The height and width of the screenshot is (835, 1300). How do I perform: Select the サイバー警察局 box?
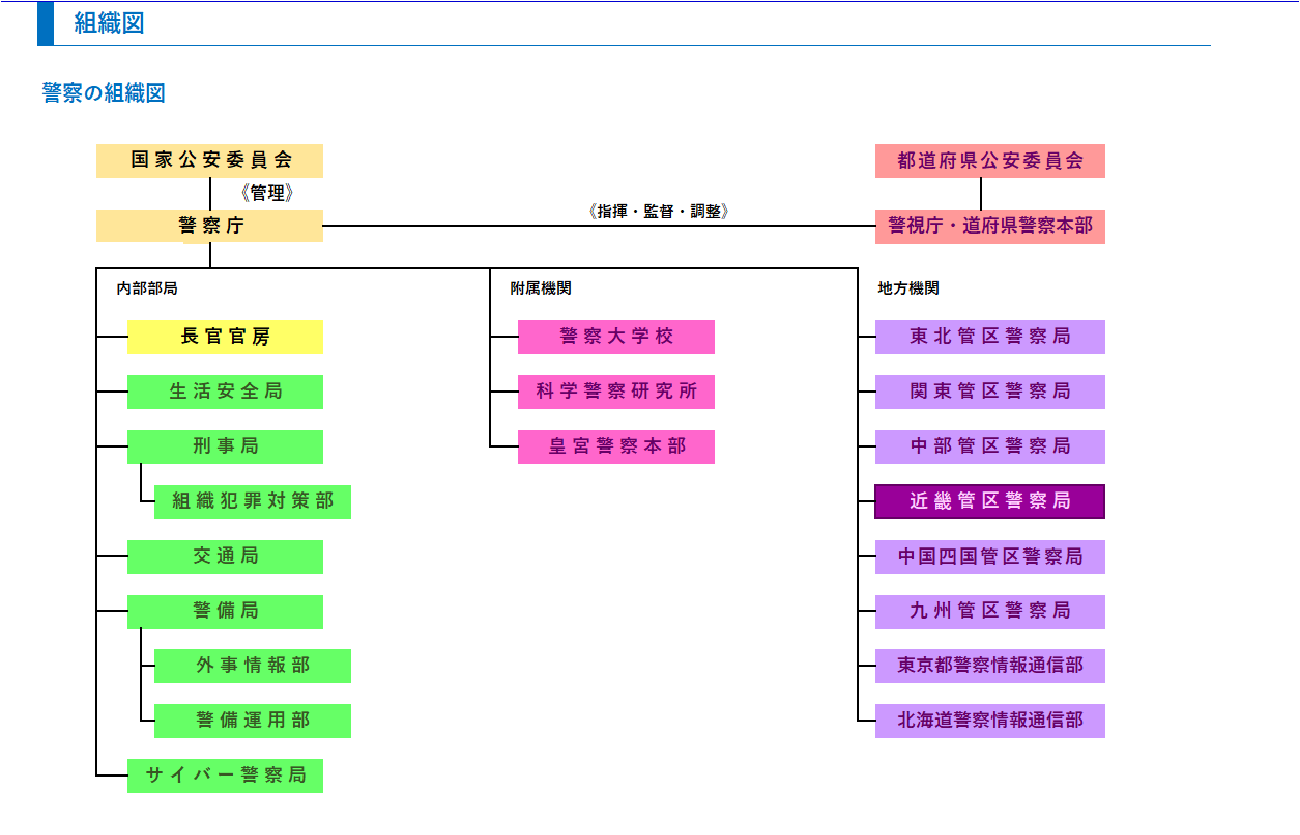[x=225, y=776]
